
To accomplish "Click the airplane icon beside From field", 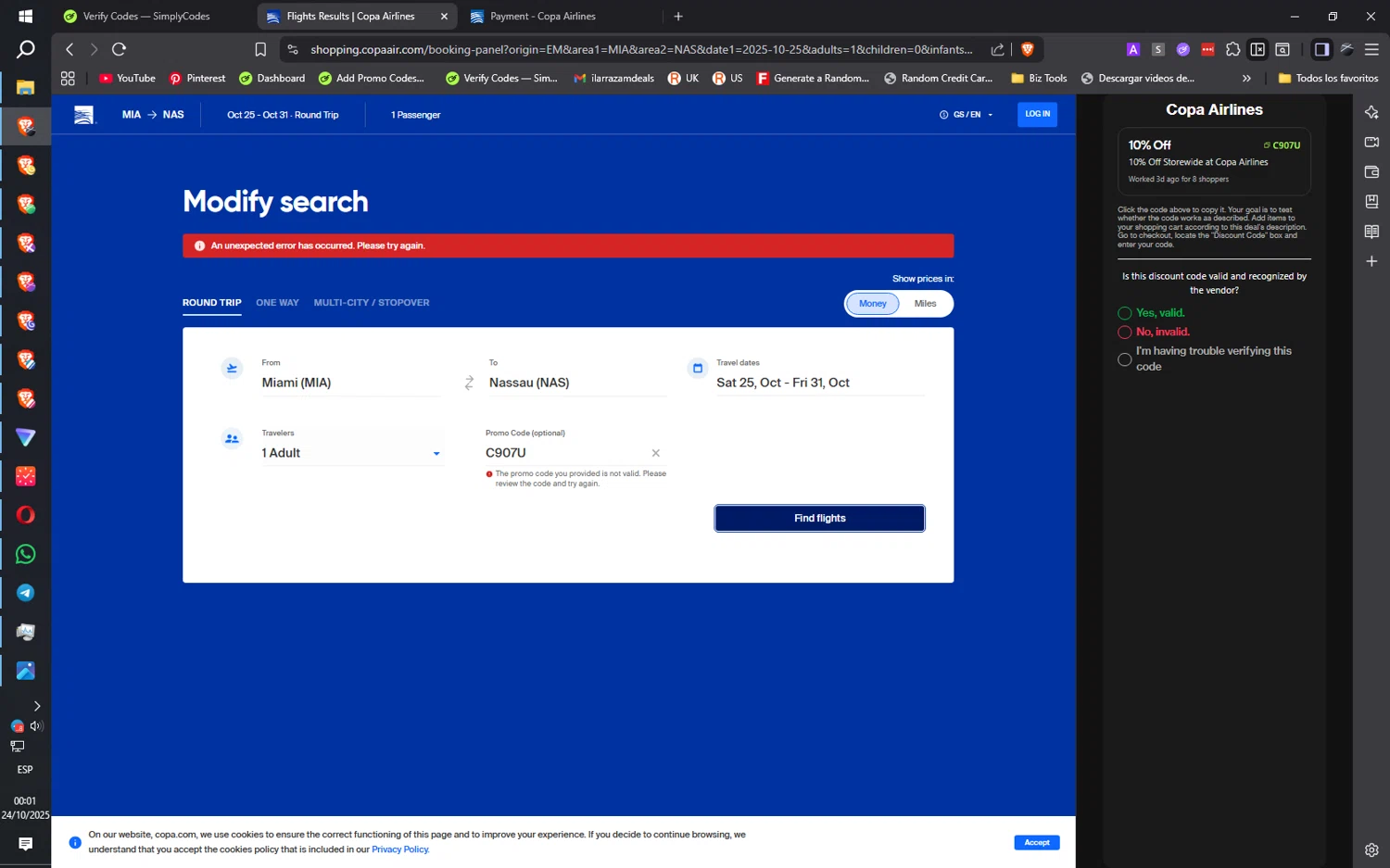I will (232, 368).
